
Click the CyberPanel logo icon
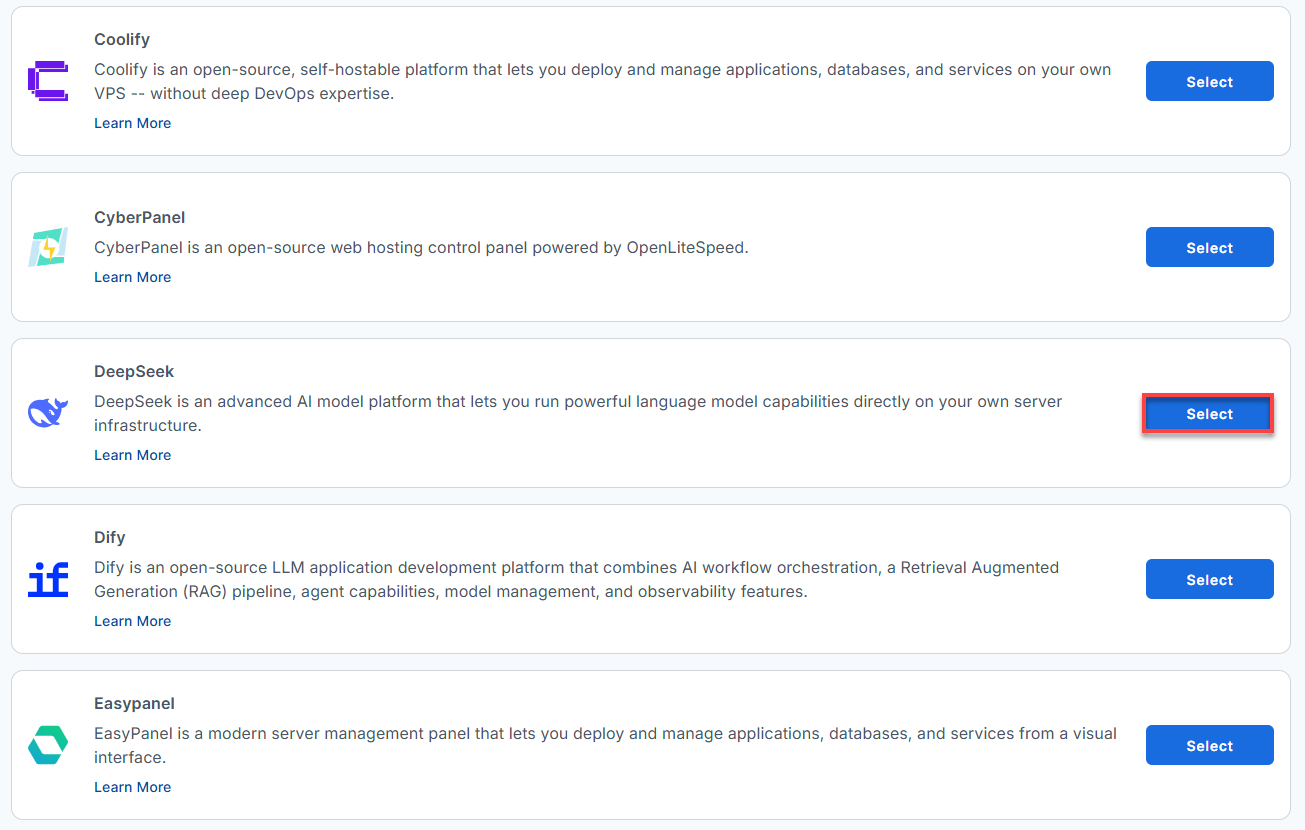click(48, 247)
